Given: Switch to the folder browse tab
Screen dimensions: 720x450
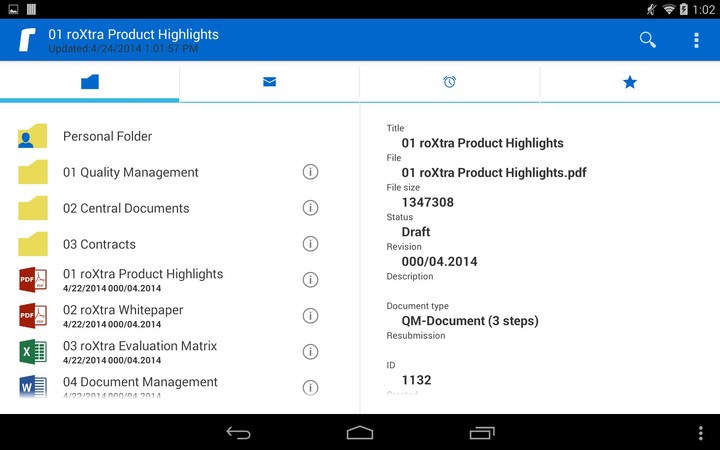Looking at the screenshot, I should [x=90, y=82].
